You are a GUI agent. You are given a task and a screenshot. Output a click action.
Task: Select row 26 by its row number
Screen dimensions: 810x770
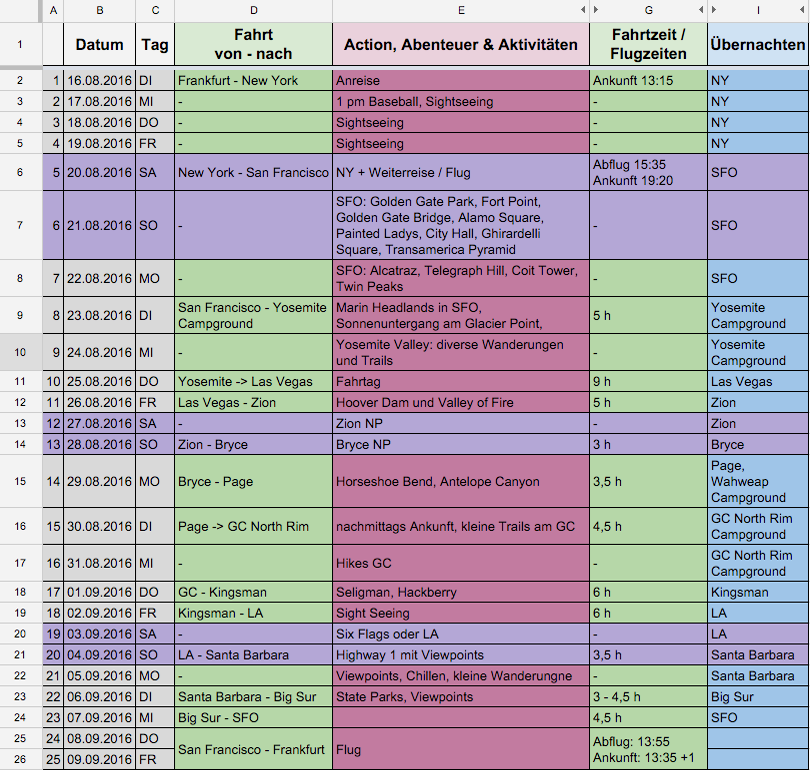[x=21, y=759]
